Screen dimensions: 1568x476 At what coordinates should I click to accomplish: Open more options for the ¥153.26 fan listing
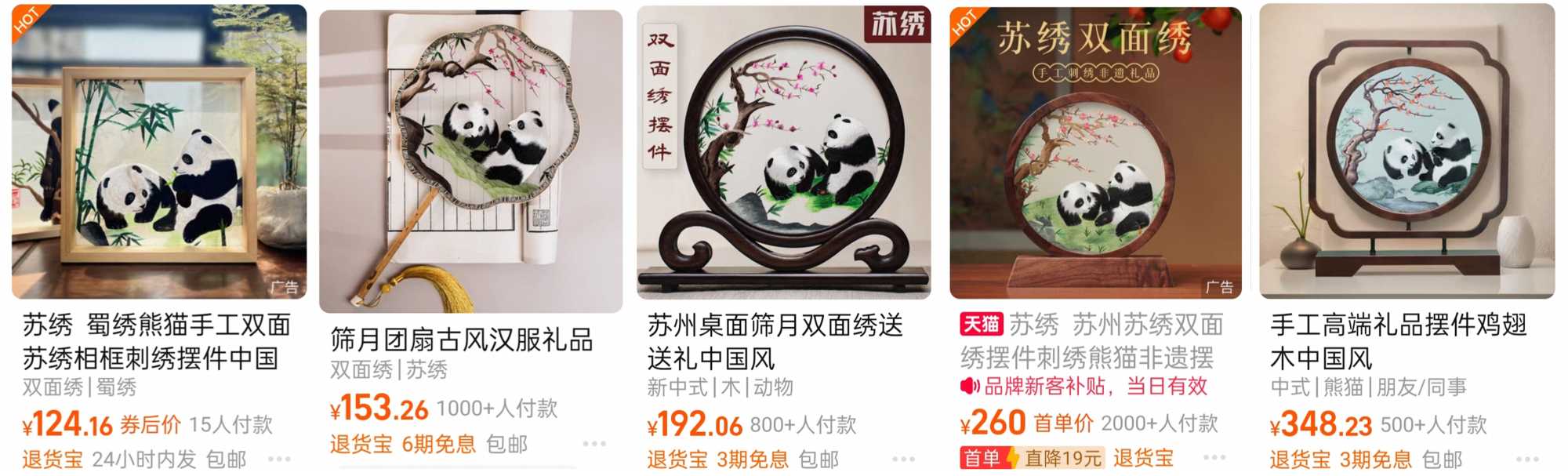pos(594,443)
